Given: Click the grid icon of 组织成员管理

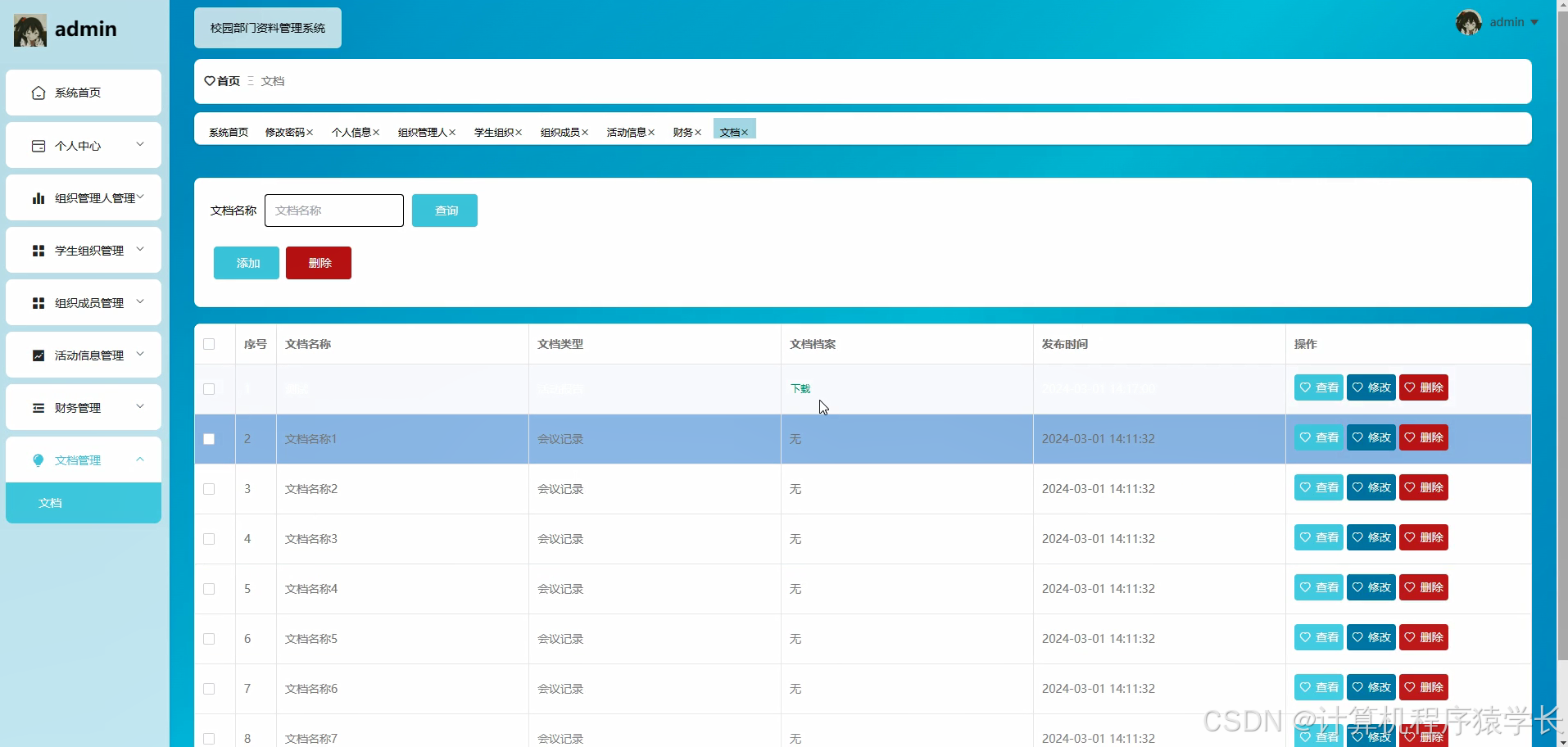Looking at the screenshot, I should click(38, 303).
